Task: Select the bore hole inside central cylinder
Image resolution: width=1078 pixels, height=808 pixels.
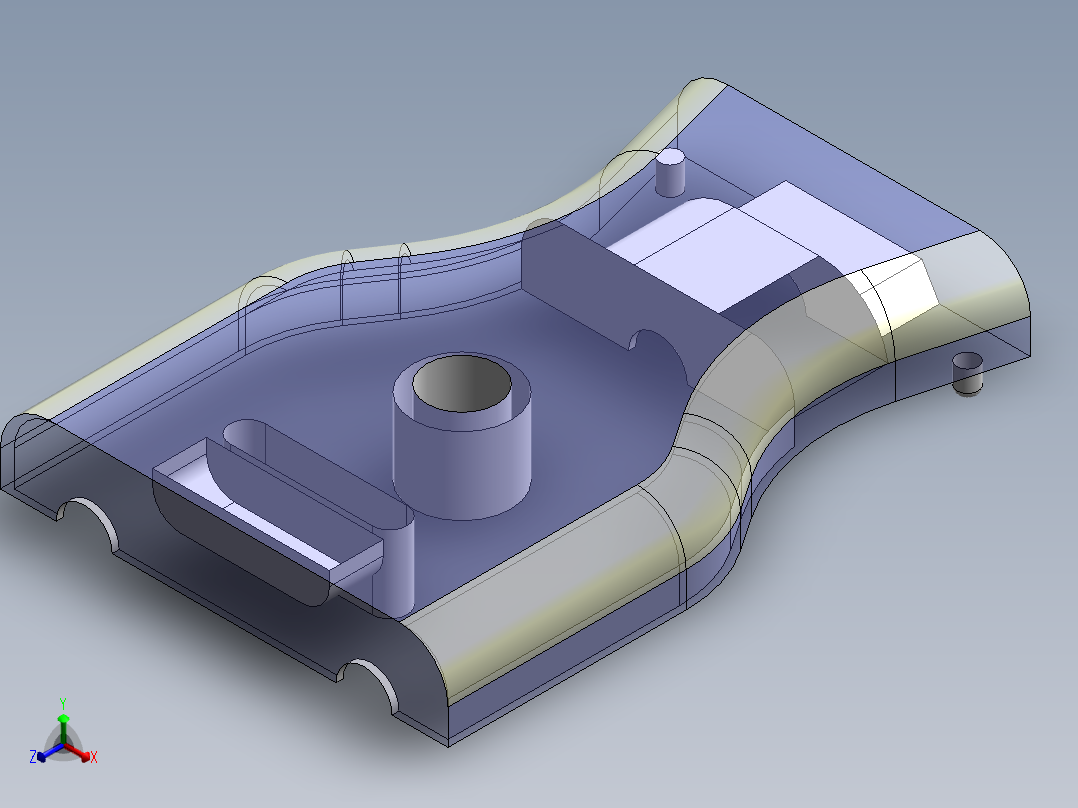Action: click(462, 384)
